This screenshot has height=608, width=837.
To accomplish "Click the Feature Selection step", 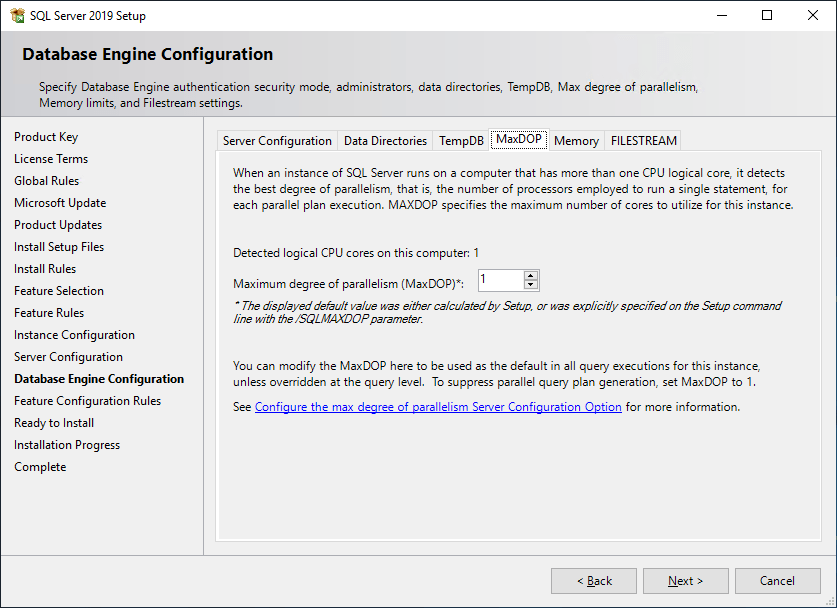I will 59,291.
